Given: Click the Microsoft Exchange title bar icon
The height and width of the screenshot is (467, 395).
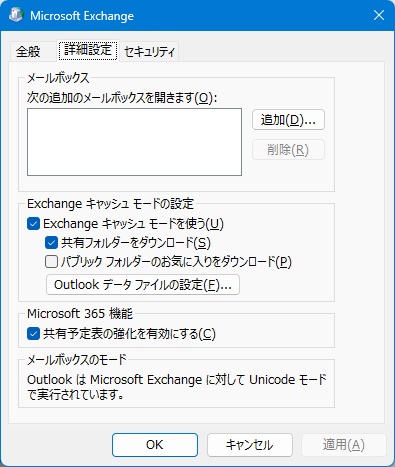Looking at the screenshot, I should point(16,15).
